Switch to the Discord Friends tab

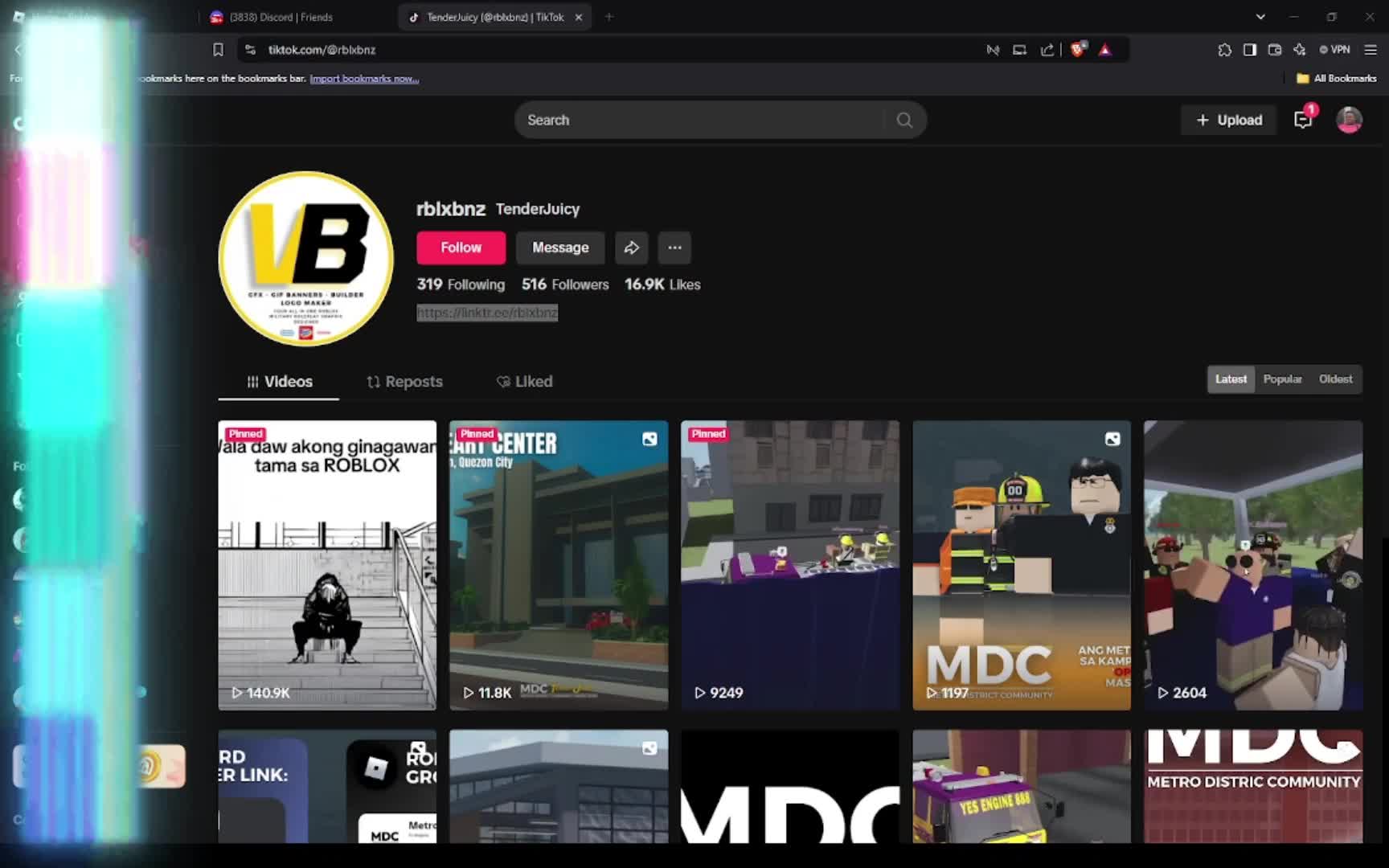point(281,17)
